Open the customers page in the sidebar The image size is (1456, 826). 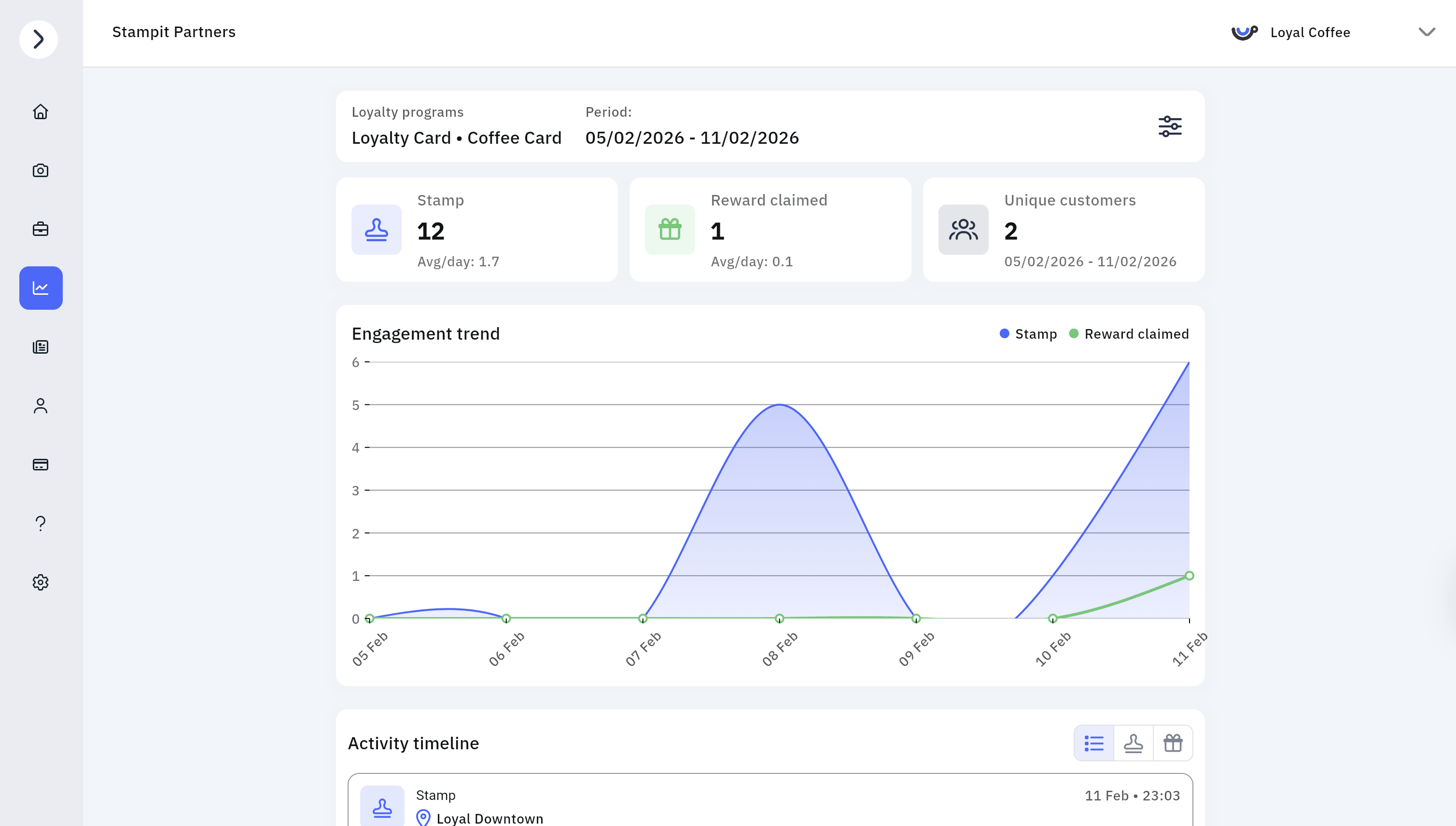40,406
